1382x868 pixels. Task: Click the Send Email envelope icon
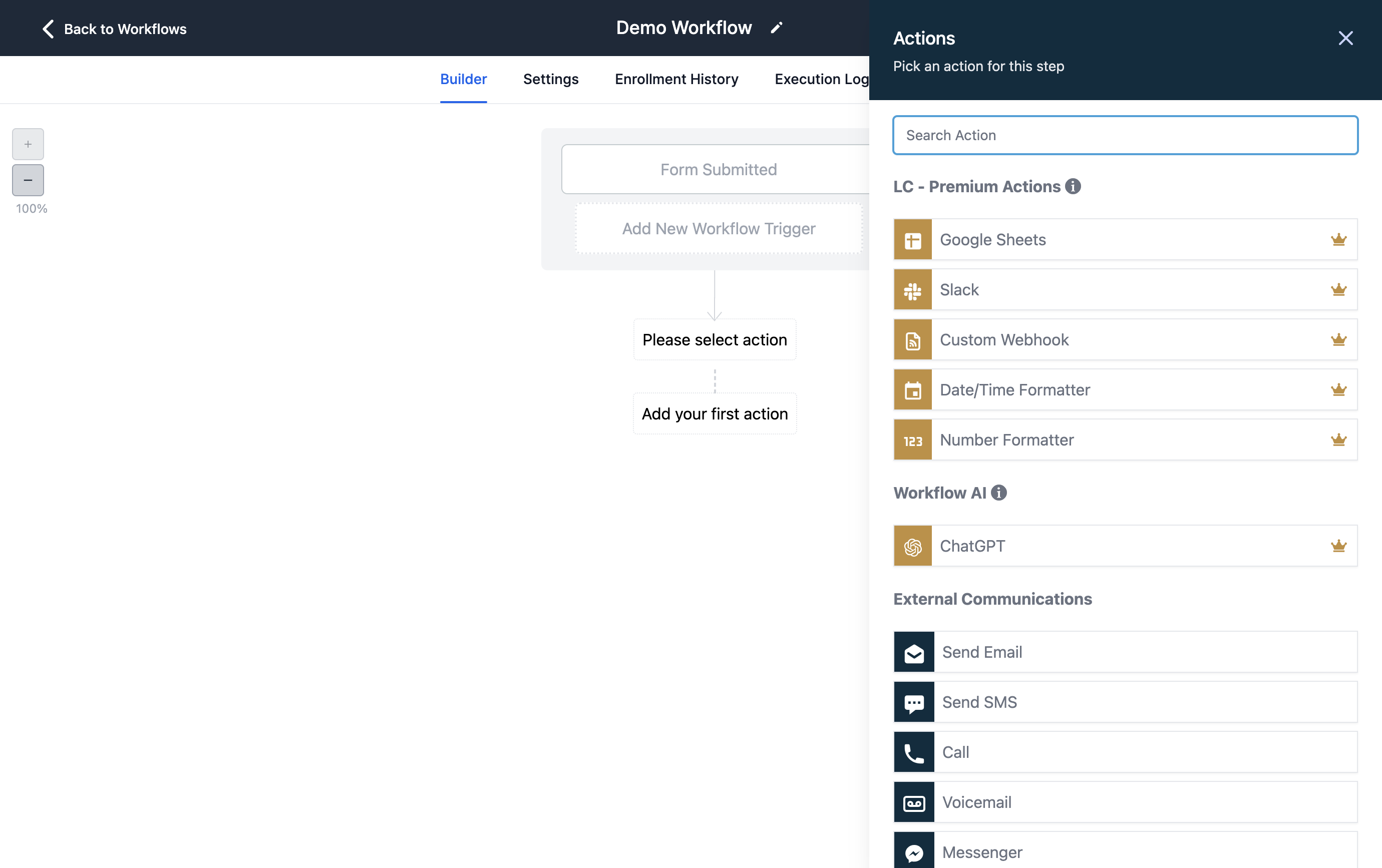914,652
